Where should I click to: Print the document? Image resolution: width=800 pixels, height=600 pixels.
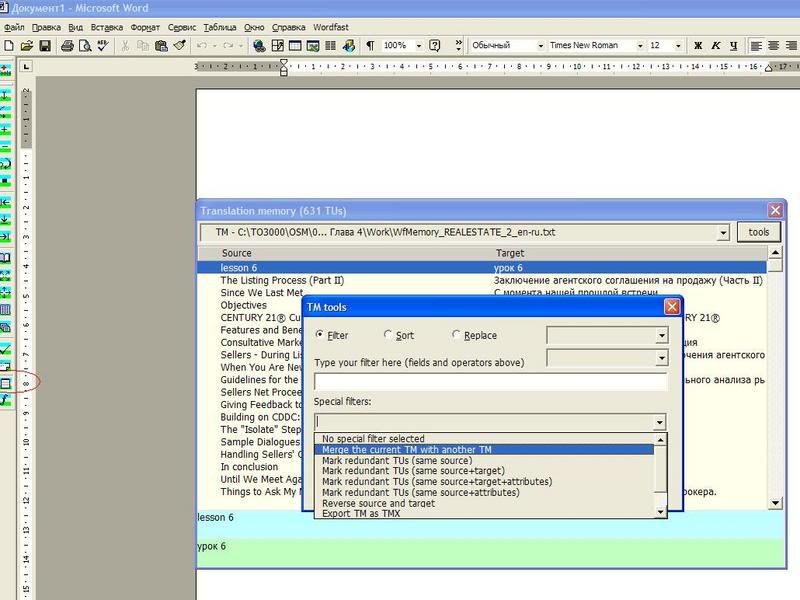coord(67,46)
